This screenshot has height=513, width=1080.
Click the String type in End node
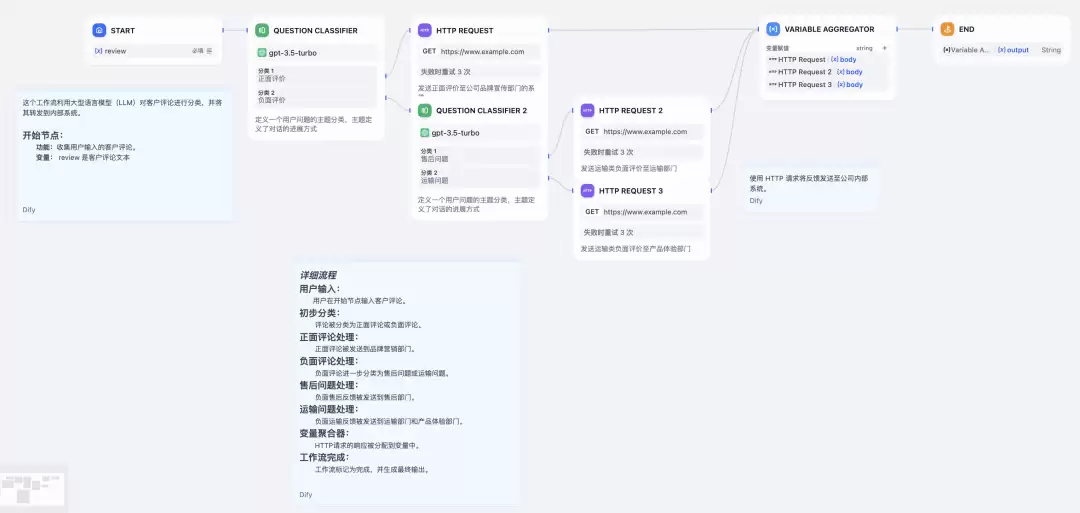tap(1051, 50)
